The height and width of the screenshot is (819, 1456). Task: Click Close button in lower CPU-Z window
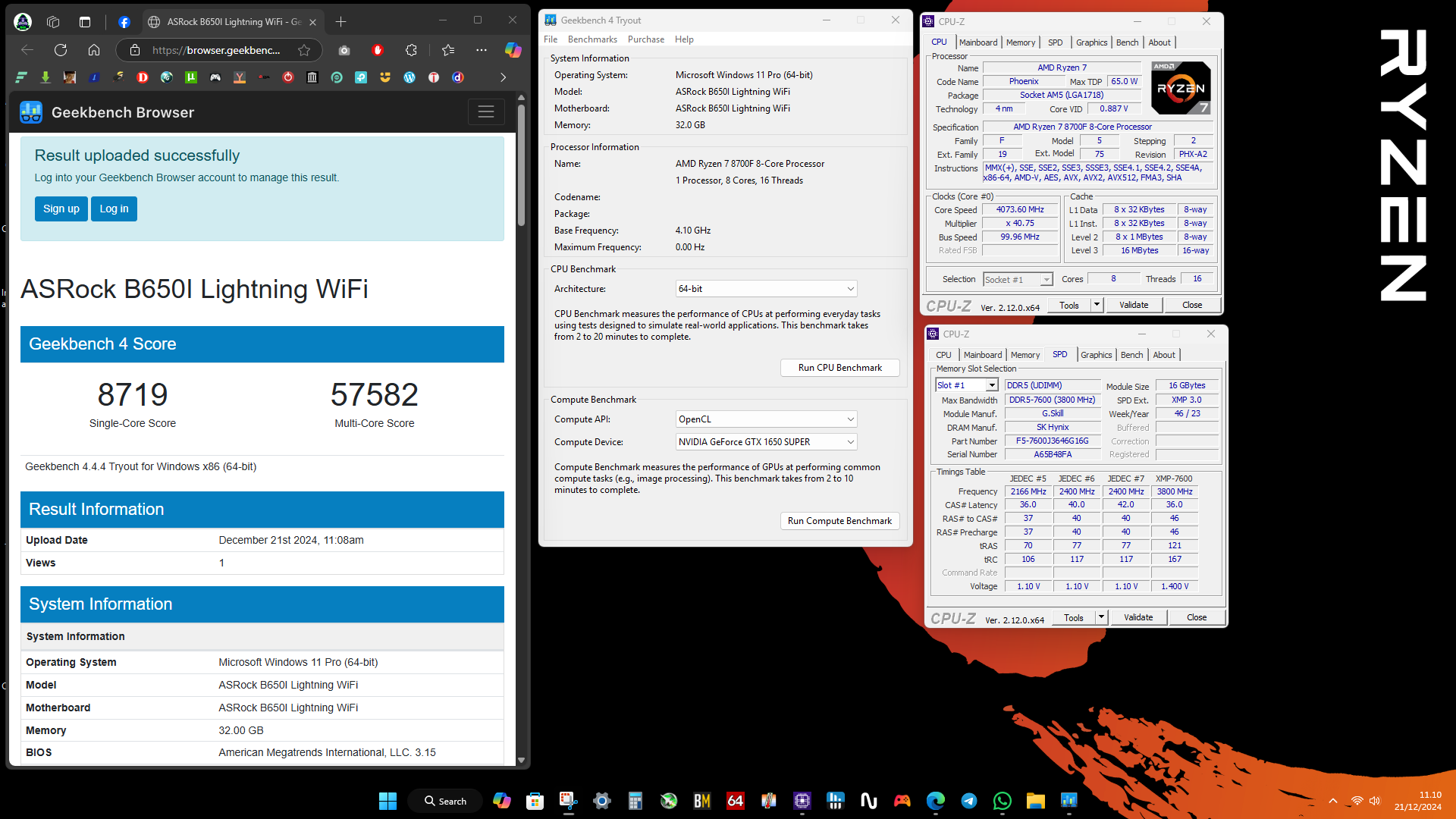tap(1197, 617)
